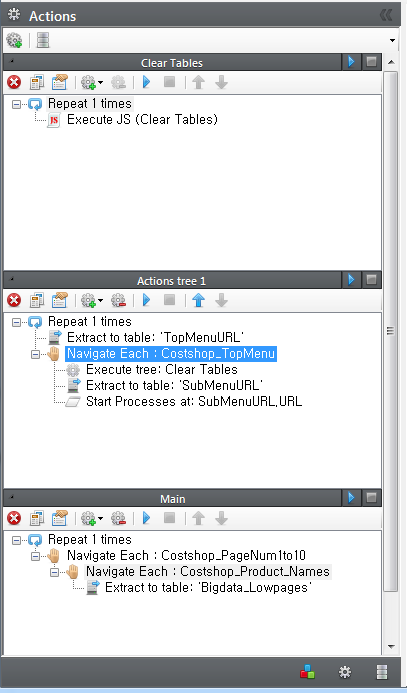Click the add actions tree gear icon in top toolbar
Viewport: 407px width, 693px height.
[x=14, y=40]
